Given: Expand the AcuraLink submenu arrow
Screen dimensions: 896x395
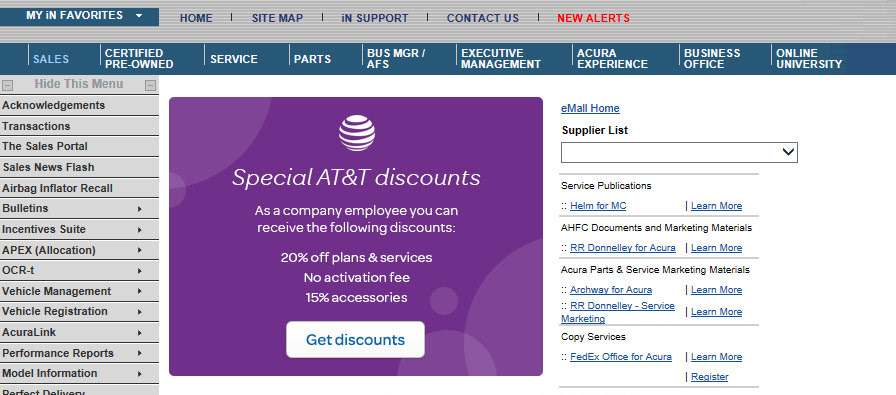Looking at the screenshot, I should point(139,333).
